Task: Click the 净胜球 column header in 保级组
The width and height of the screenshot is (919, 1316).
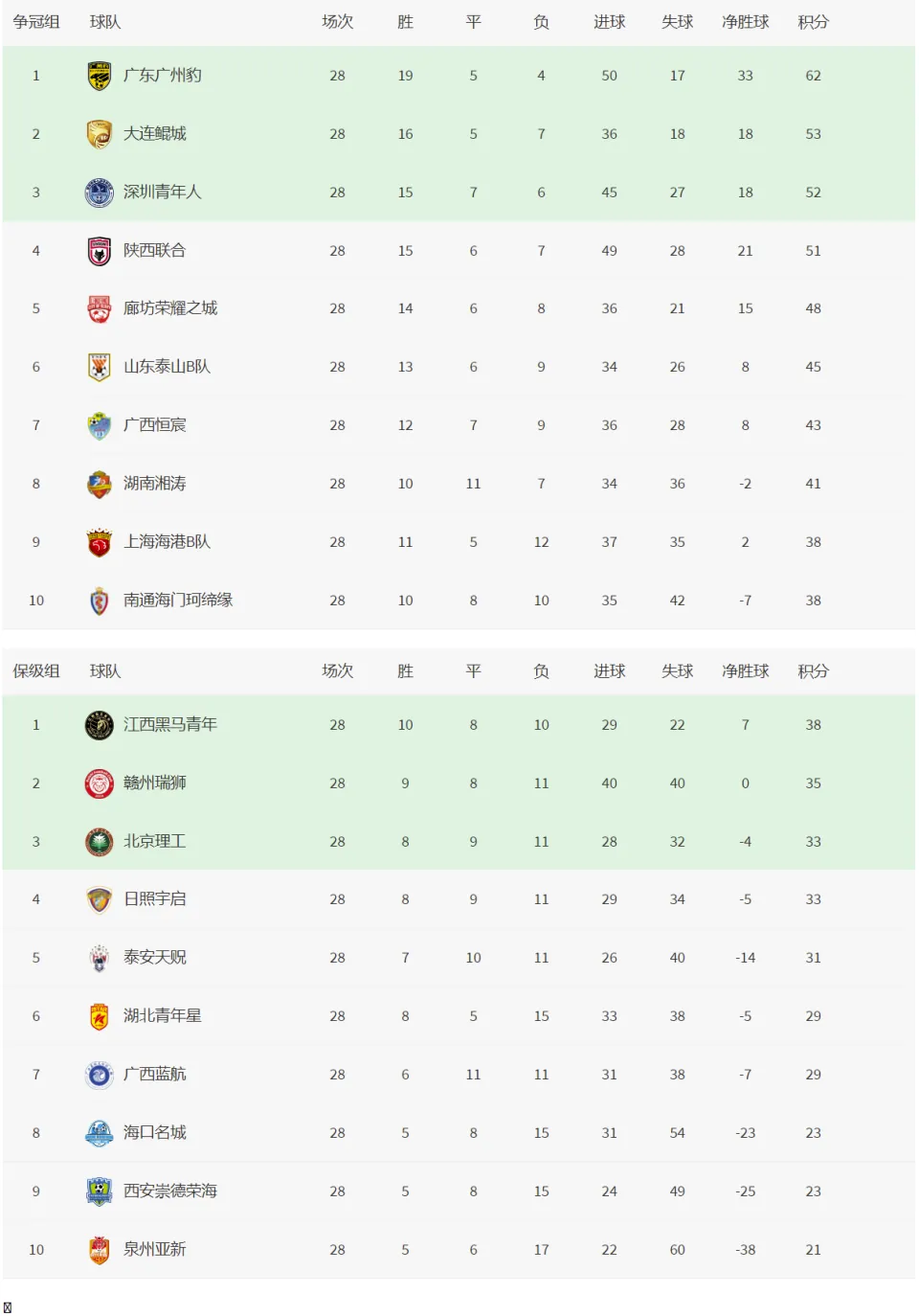Action: click(x=745, y=671)
